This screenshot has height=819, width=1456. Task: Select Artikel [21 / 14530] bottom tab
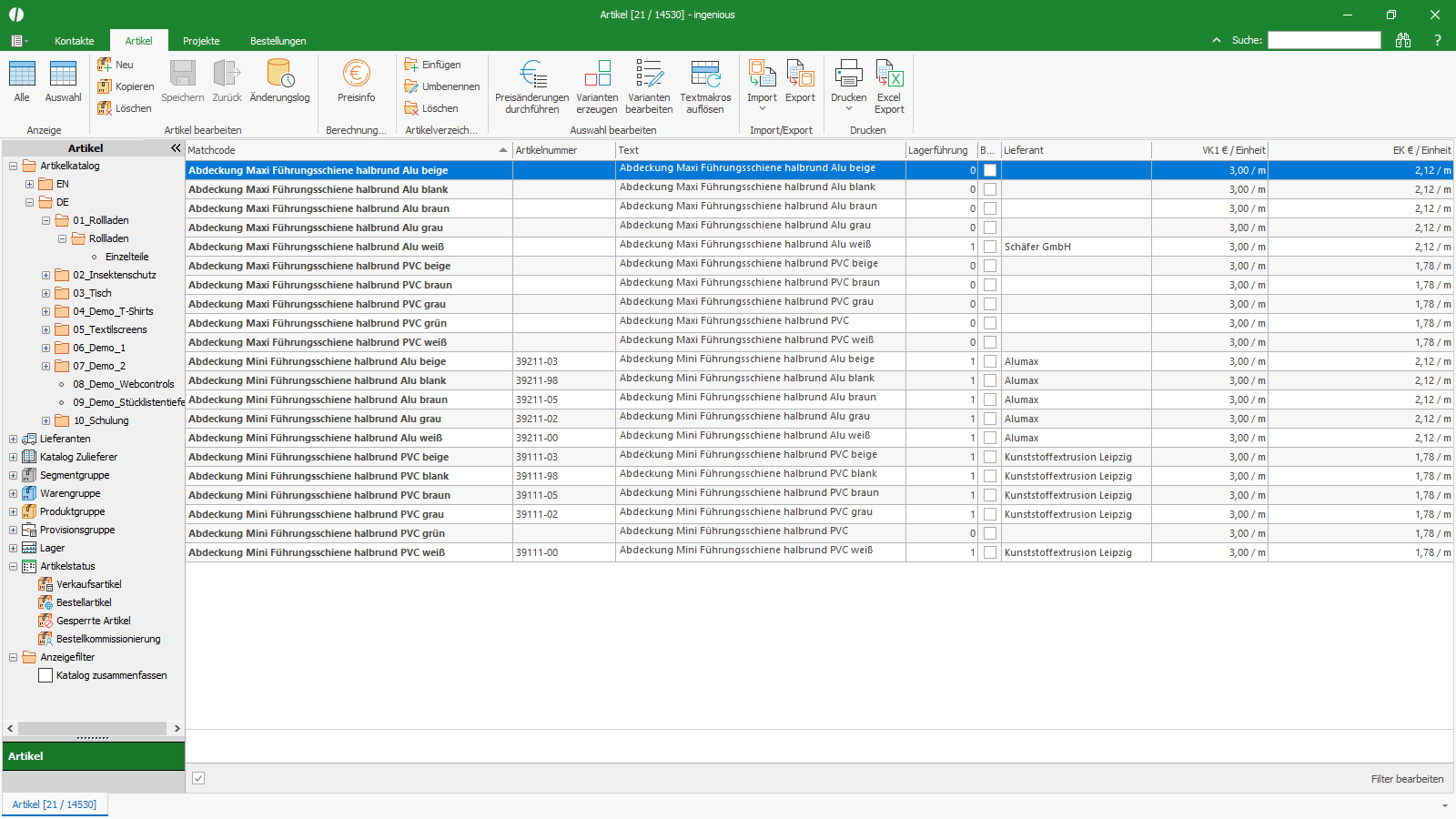[x=55, y=804]
